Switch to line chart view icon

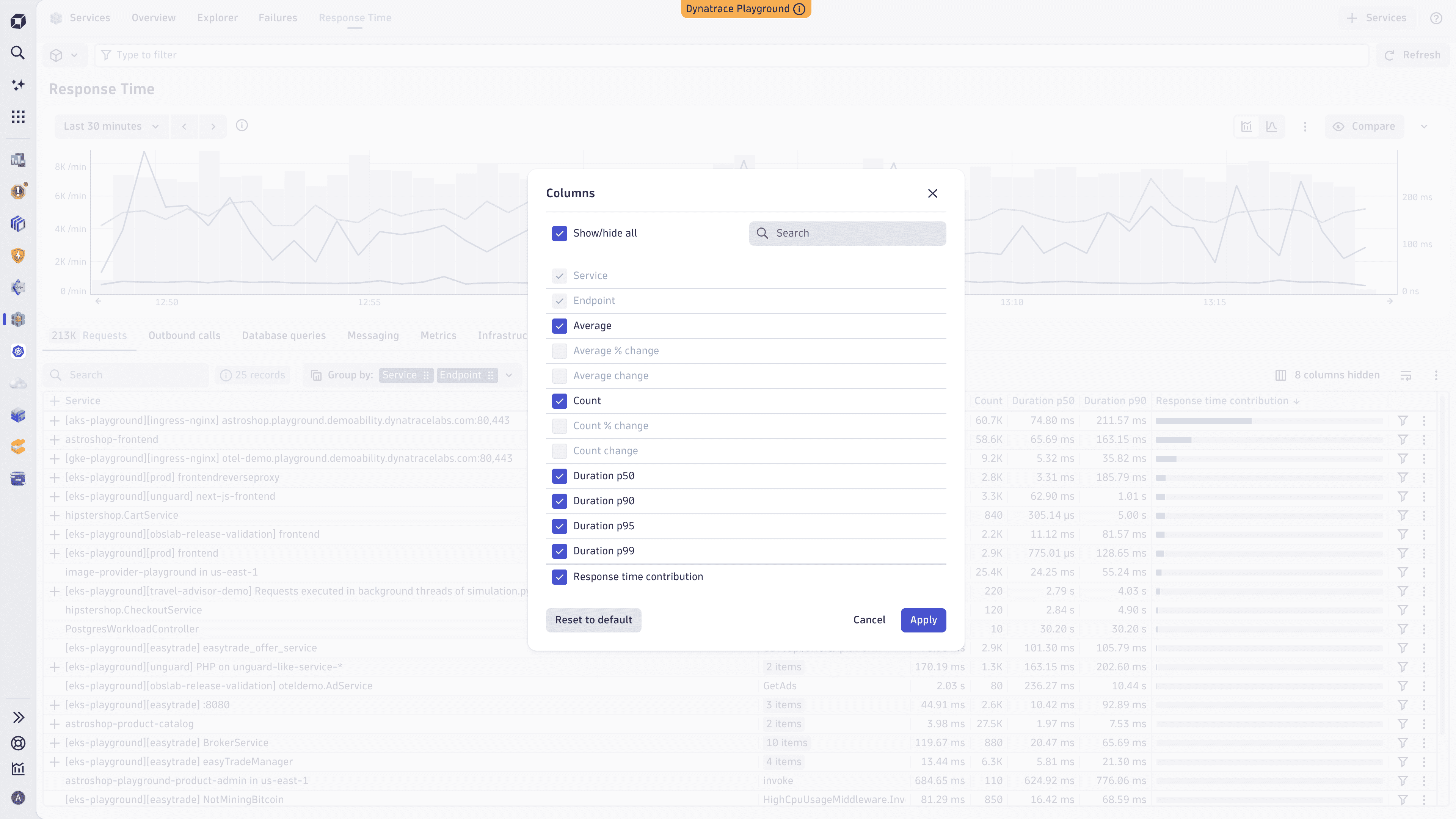click(x=1272, y=127)
